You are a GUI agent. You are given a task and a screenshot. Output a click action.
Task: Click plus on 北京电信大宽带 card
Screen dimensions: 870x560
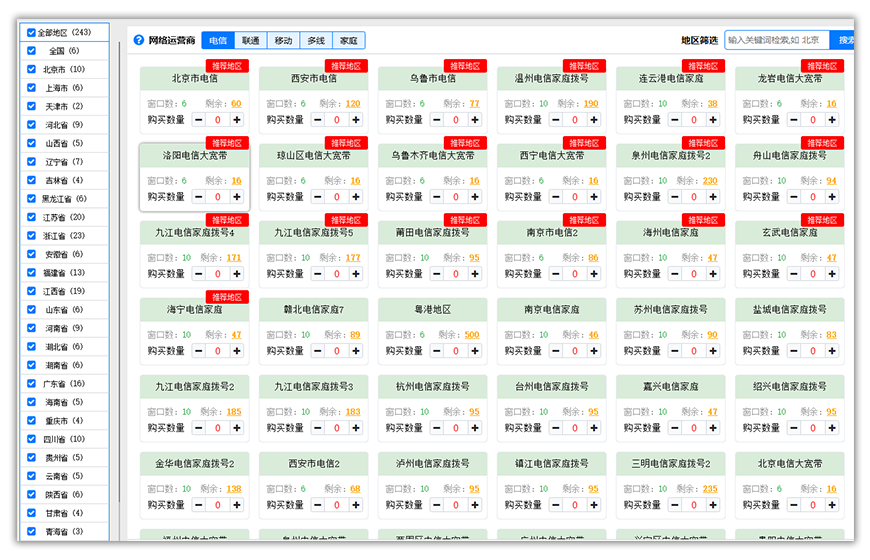pyautogui.click(x=832, y=505)
